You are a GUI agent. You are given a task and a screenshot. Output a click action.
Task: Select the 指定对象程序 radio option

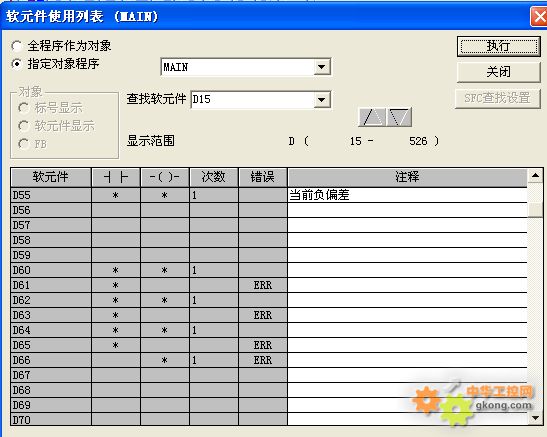17,64
